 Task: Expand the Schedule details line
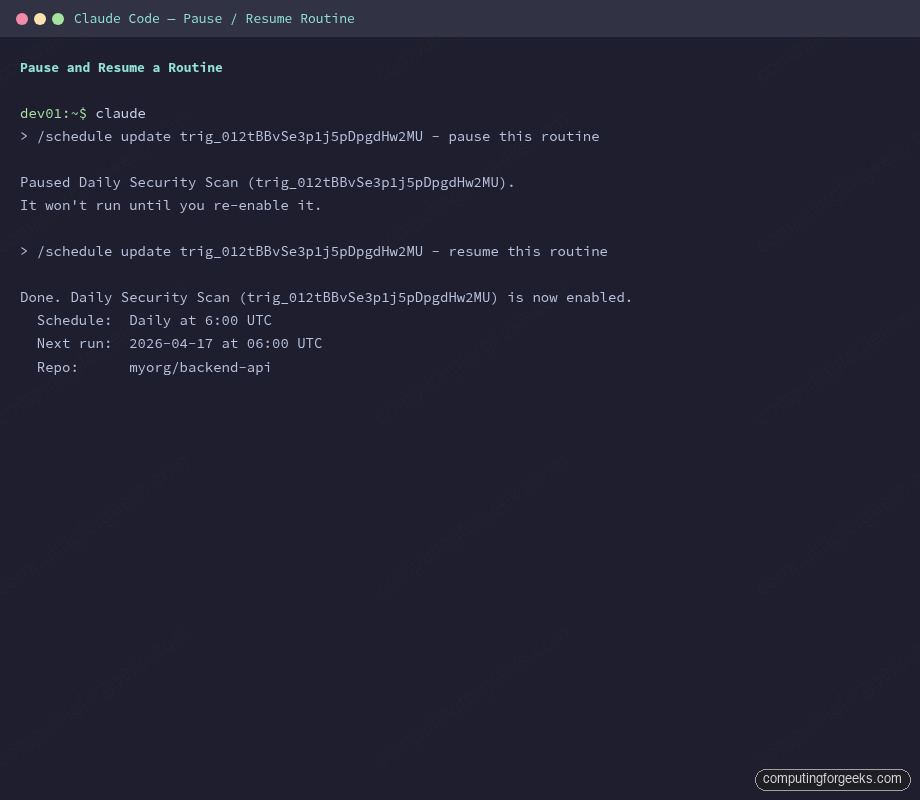coord(154,320)
